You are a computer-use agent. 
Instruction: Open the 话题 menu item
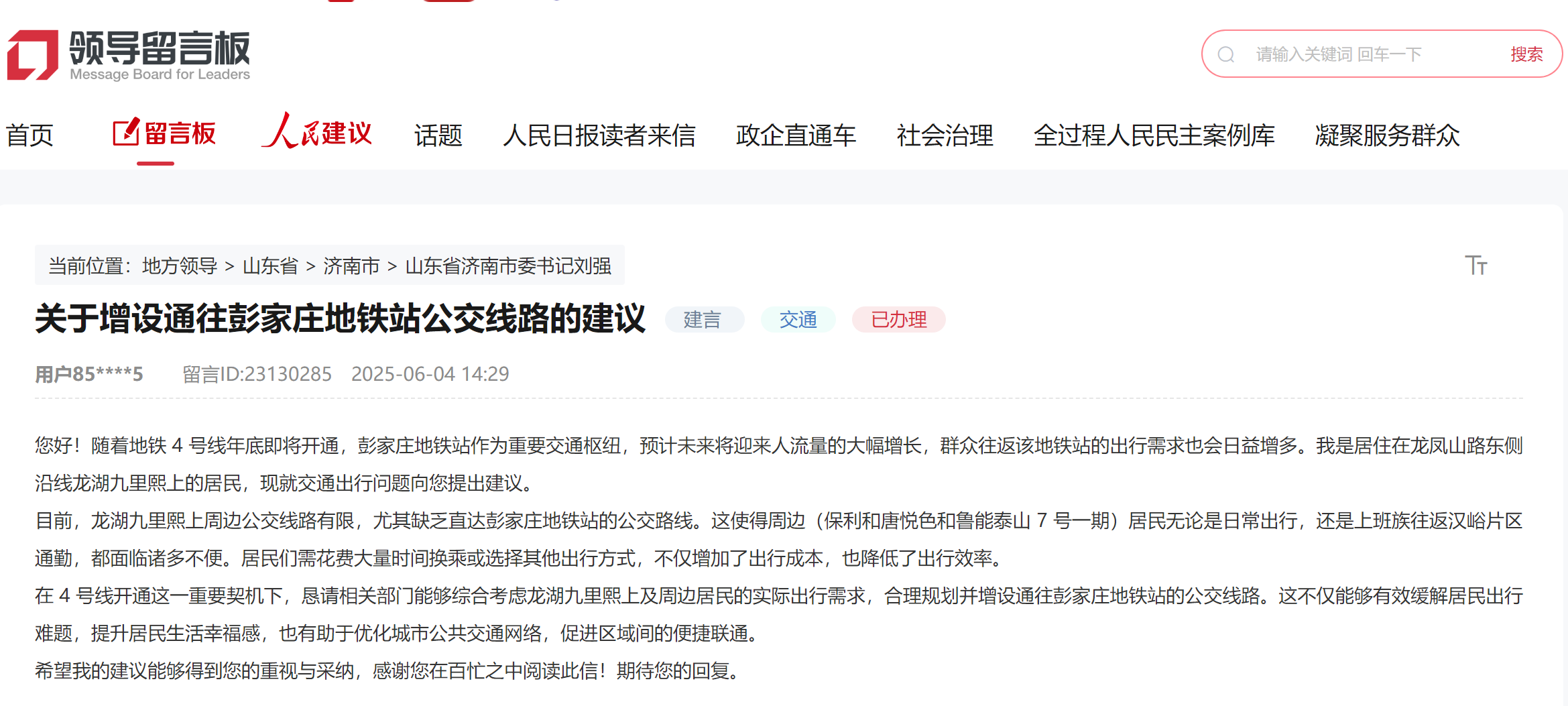pyautogui.click(x=438, y=135)
